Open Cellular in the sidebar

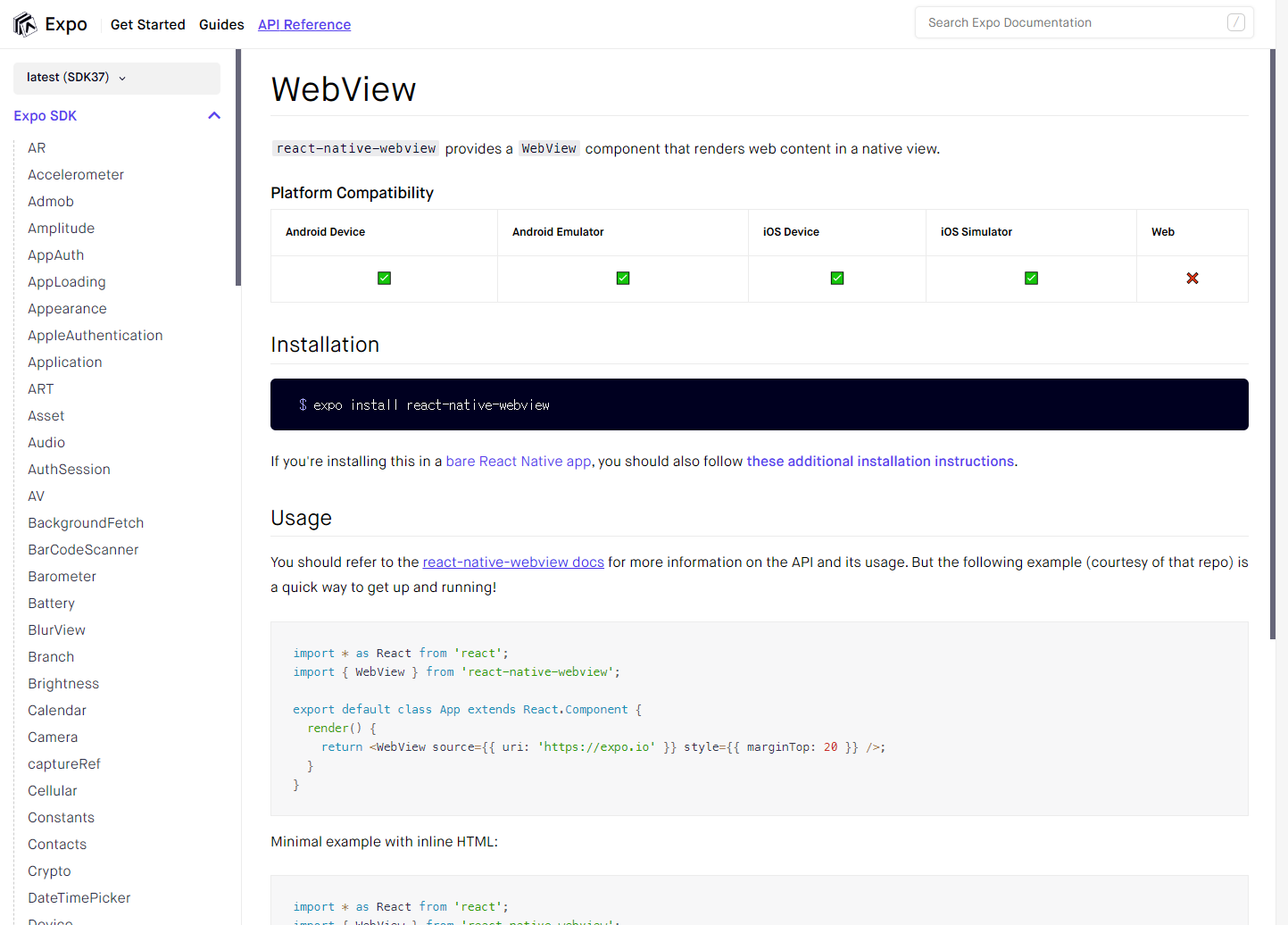click(x=53, y=791)
